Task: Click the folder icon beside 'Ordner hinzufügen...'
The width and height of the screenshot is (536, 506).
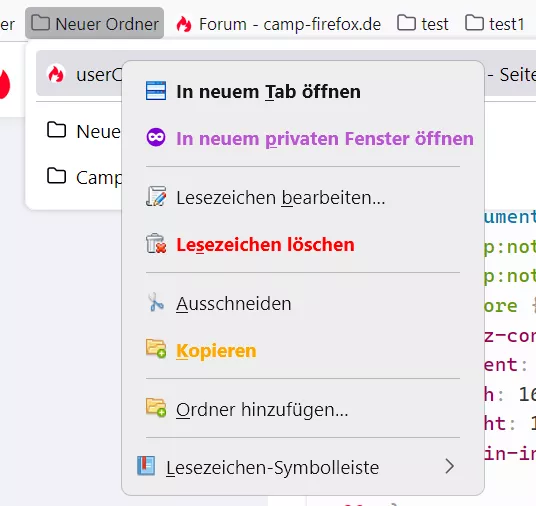Action: (156, 408)
